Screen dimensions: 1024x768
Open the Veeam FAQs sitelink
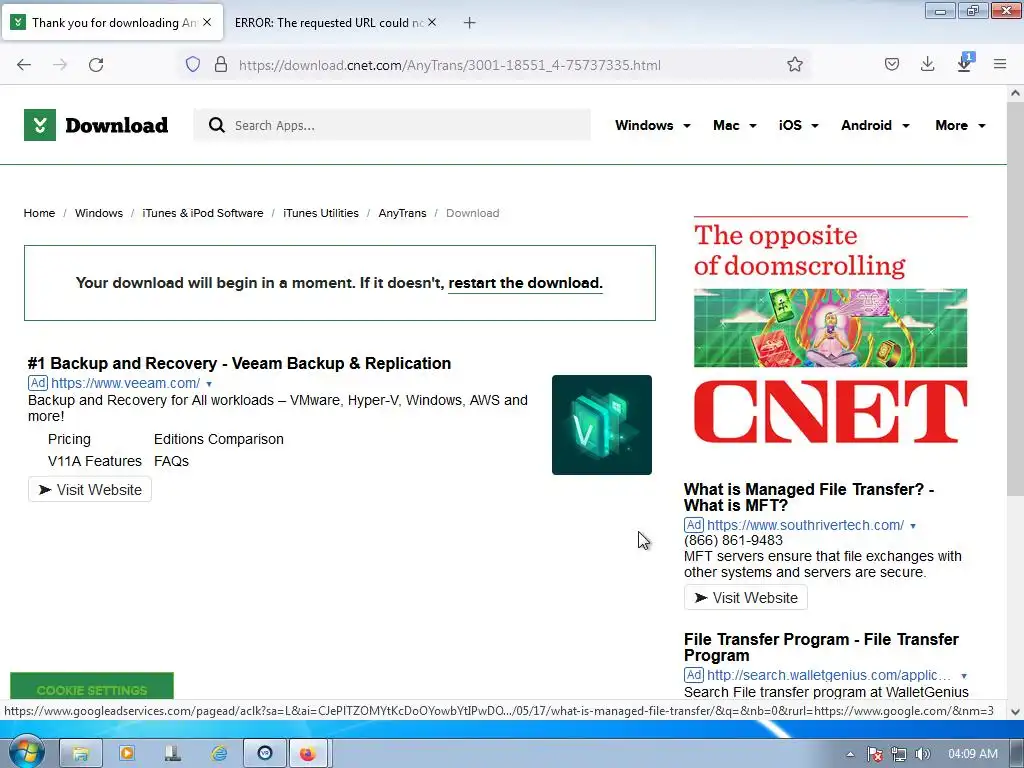click(171, 461)
